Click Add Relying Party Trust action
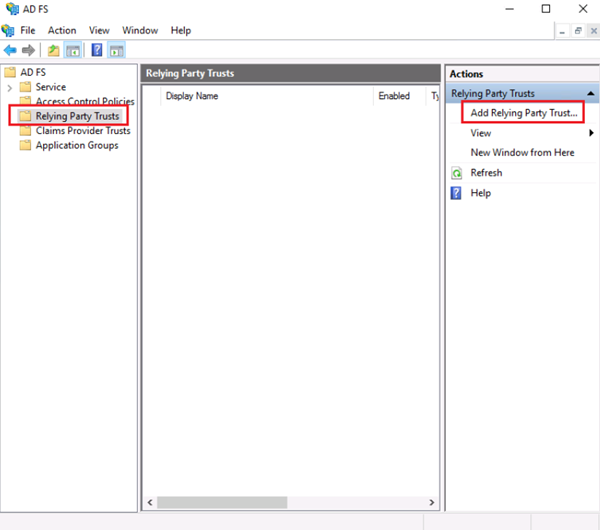This screenshot has width=600, height=530. [524, 113]
